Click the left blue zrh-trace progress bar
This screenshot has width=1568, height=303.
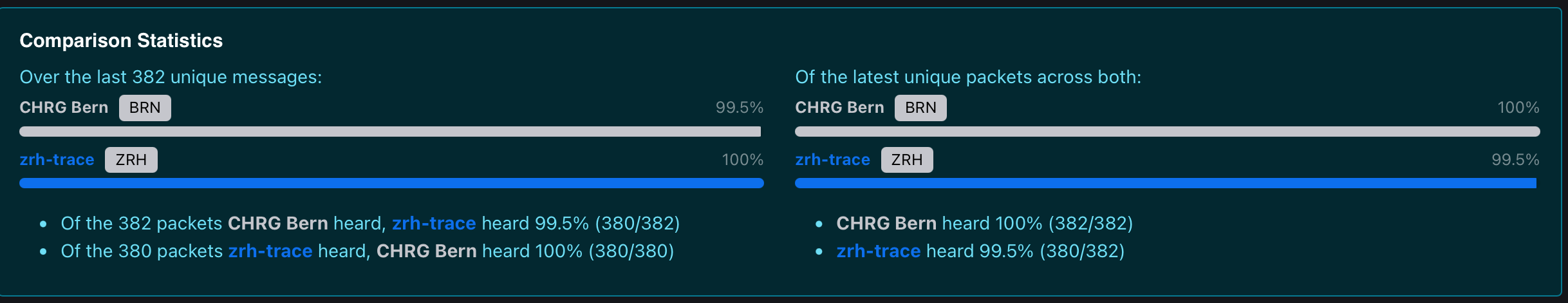[391, 183]
